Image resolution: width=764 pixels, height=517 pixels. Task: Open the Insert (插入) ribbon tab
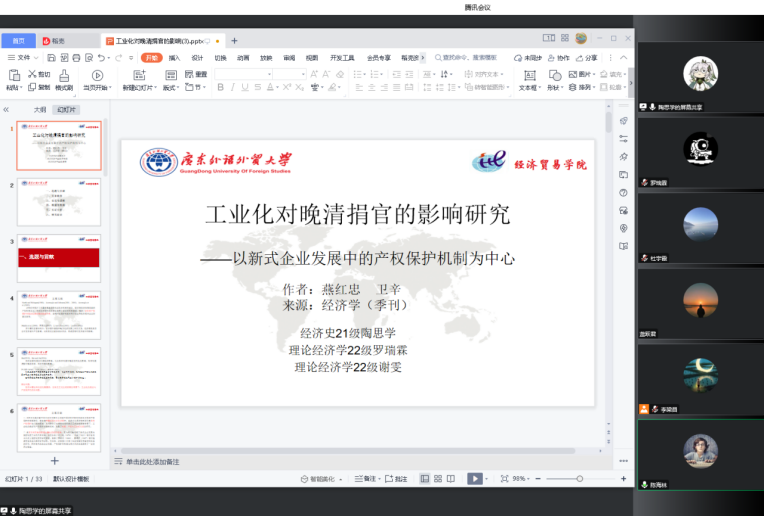(x=174, y=58)
